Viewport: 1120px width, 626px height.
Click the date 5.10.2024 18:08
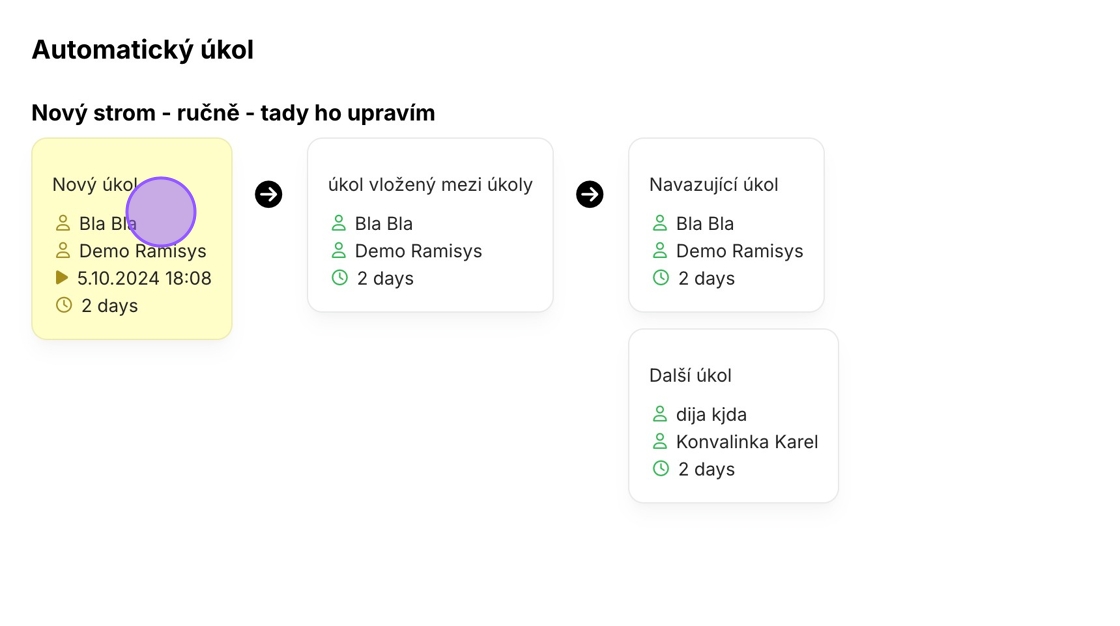coord(144,278)
